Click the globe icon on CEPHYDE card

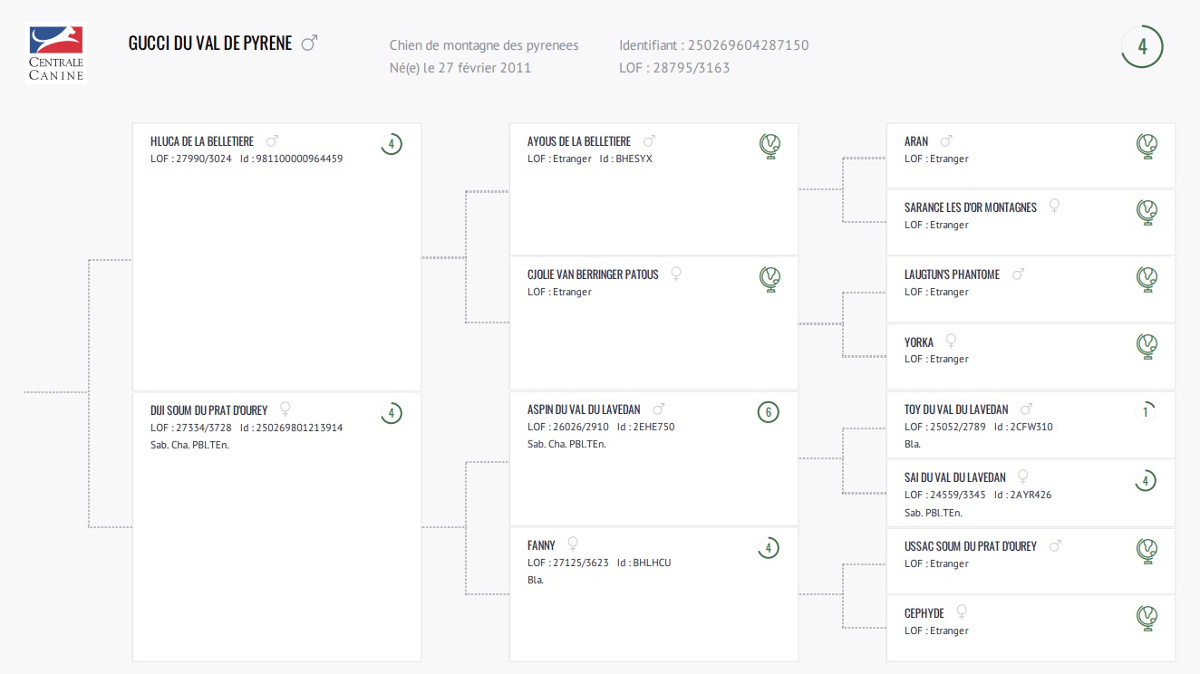[x=1147, y=617]
